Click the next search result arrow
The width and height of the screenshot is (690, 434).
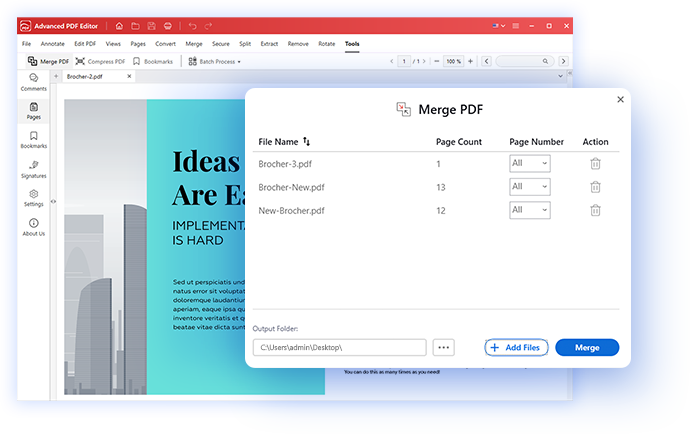coord(563,61)
